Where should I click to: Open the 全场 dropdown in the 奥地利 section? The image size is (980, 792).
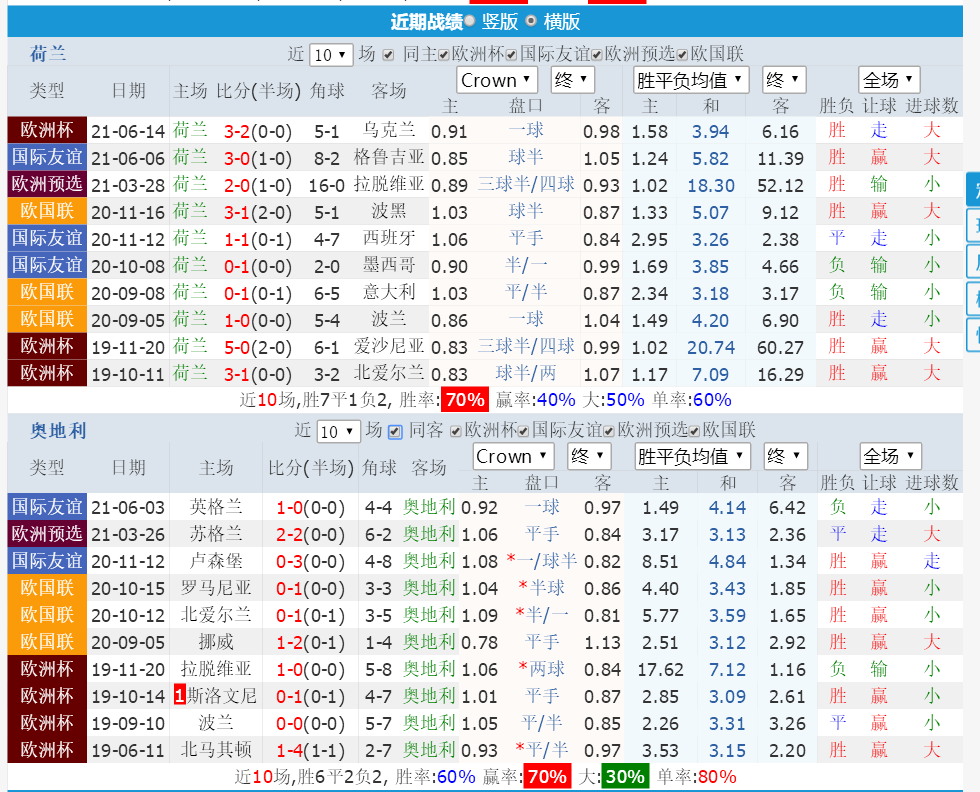[x=889, y=456]
